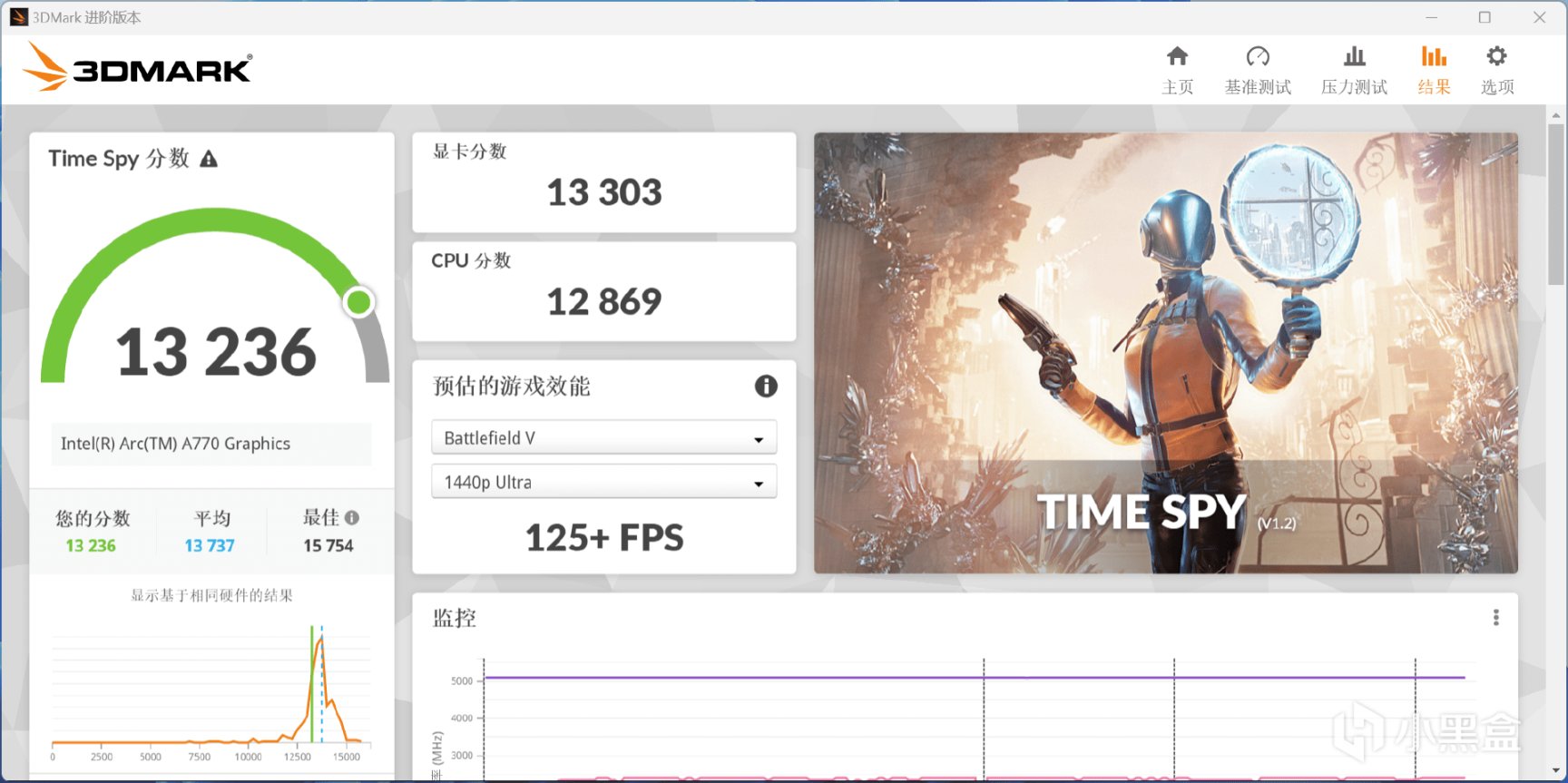Click the 3DMark logo
Viewport: 1568px width, 783px height.
(137, 66)
